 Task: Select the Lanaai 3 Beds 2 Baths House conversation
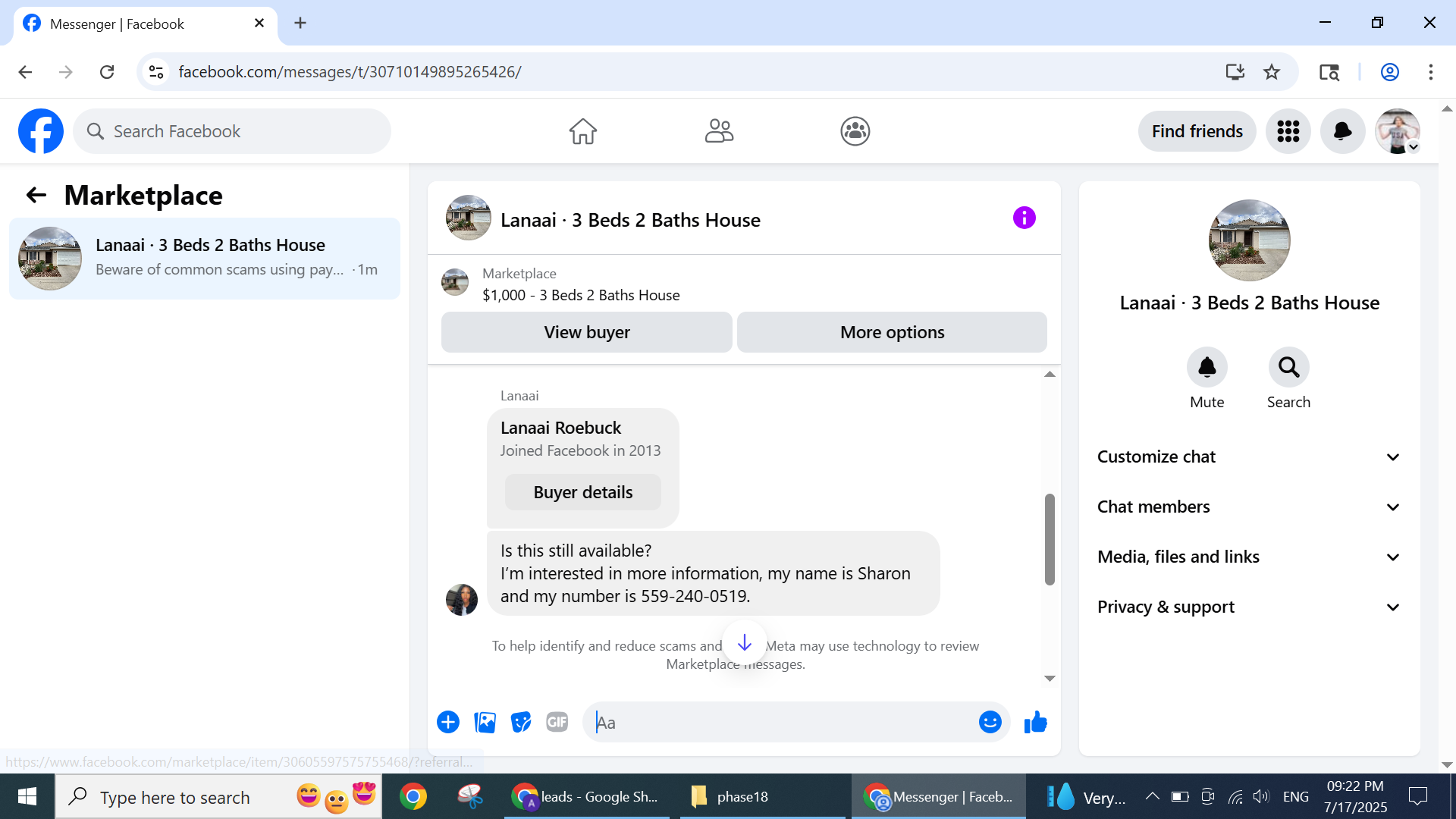click(205, 259)
